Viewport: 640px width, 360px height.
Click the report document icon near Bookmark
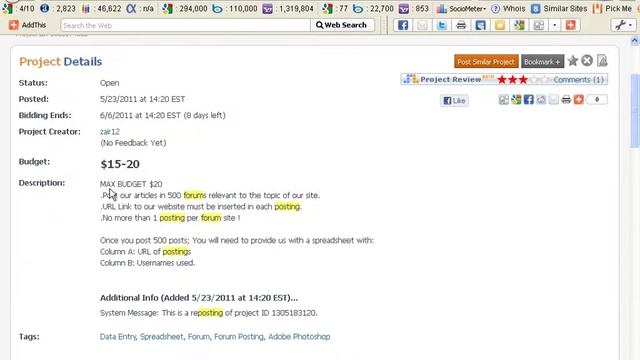(x=602, y=61)
